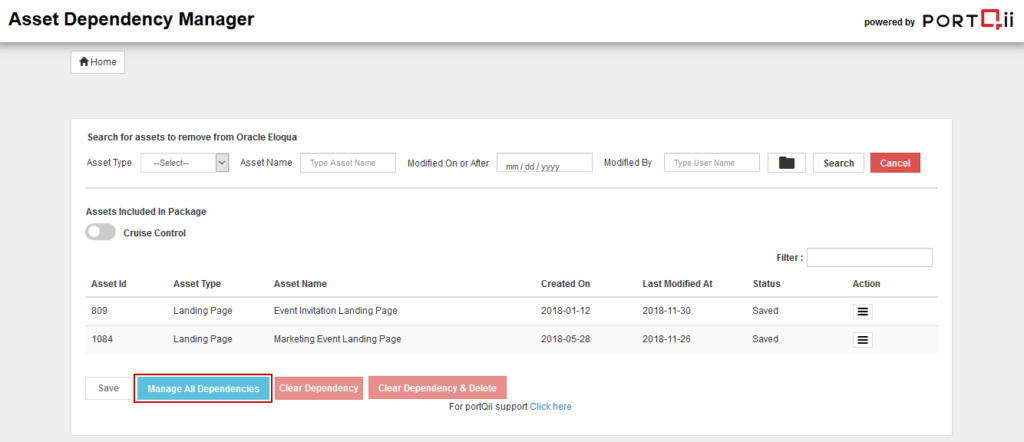Image resolution: width=1024 pixels, height=442 pixels.
Task: Open action menu for Marketing Event Landing Page
Action: click(x=863, y=340)
